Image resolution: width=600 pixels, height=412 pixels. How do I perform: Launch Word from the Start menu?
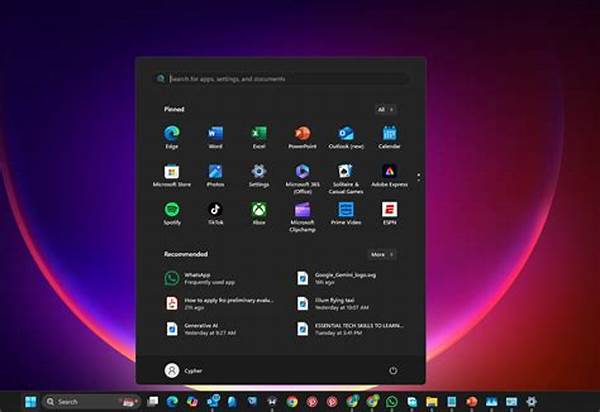tap(215, 137)
